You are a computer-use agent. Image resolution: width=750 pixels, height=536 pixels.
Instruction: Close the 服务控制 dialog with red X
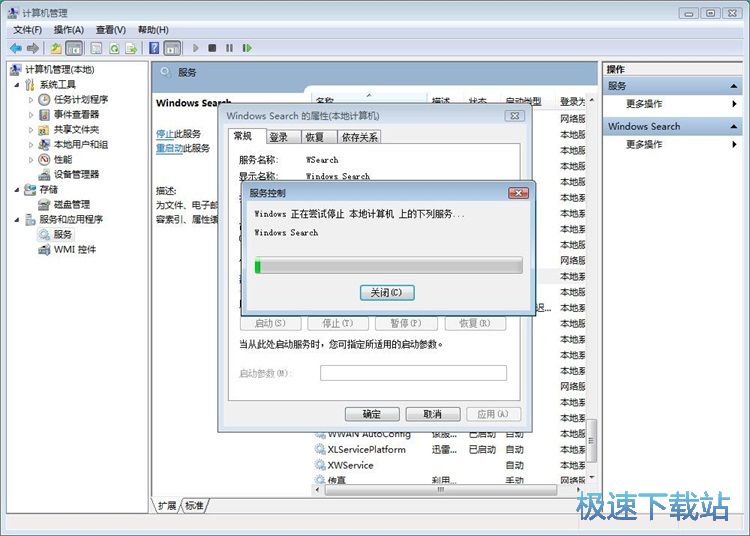[518, 193]
